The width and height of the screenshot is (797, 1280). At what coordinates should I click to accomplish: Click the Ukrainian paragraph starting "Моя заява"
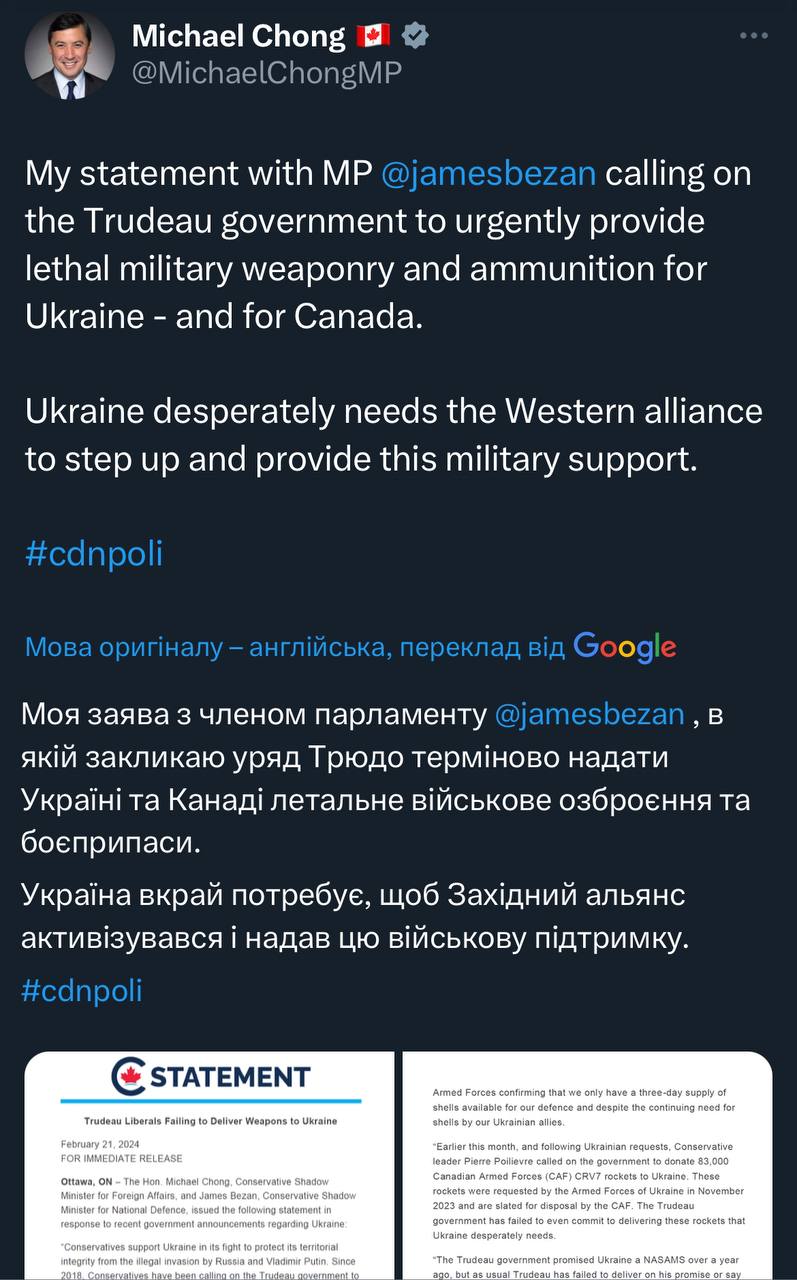point(385,779)
